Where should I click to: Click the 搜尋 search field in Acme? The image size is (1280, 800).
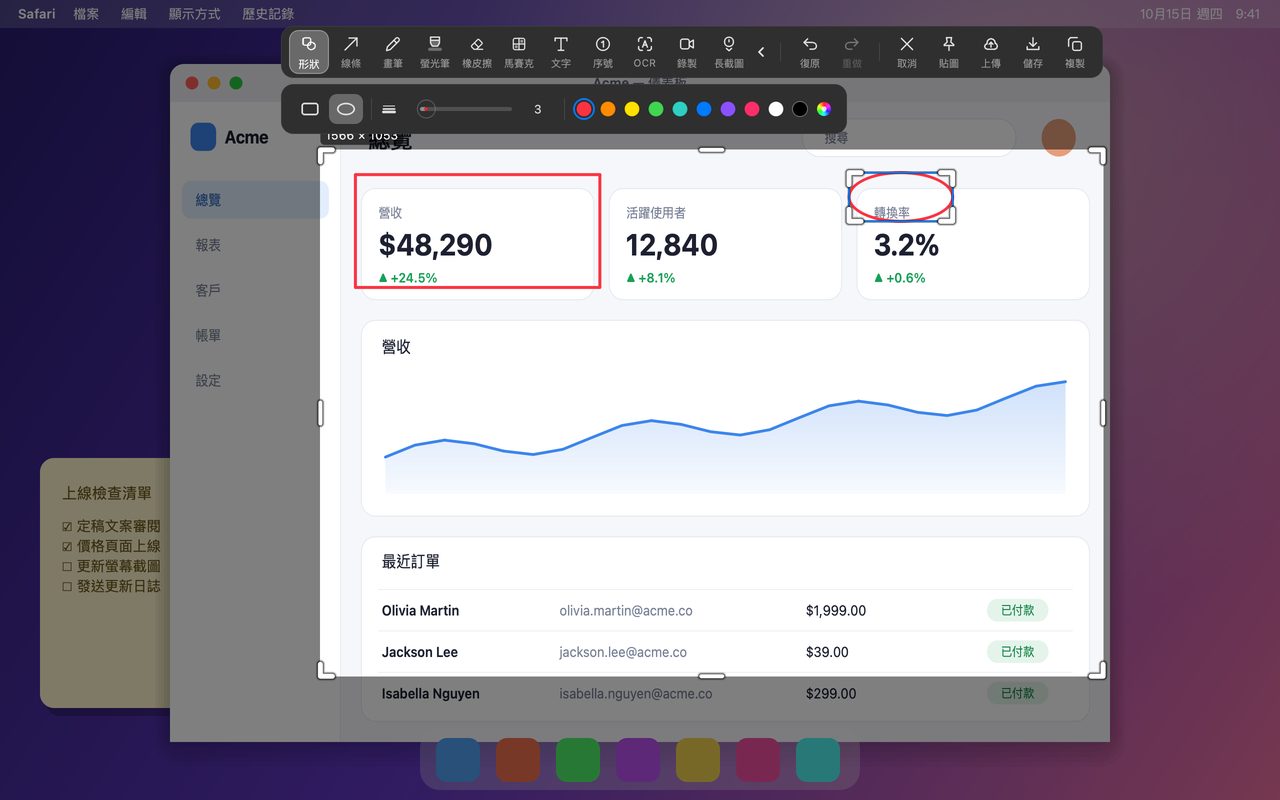click(909, 138)
